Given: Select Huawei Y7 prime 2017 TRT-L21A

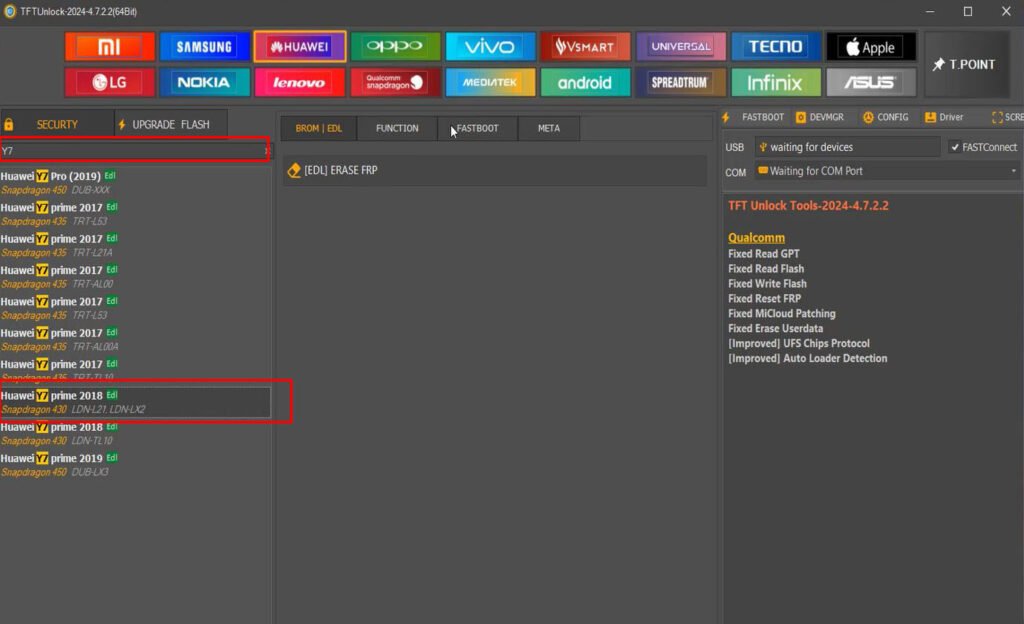Looking at the screenshot, I should click(x=135, y=245).
